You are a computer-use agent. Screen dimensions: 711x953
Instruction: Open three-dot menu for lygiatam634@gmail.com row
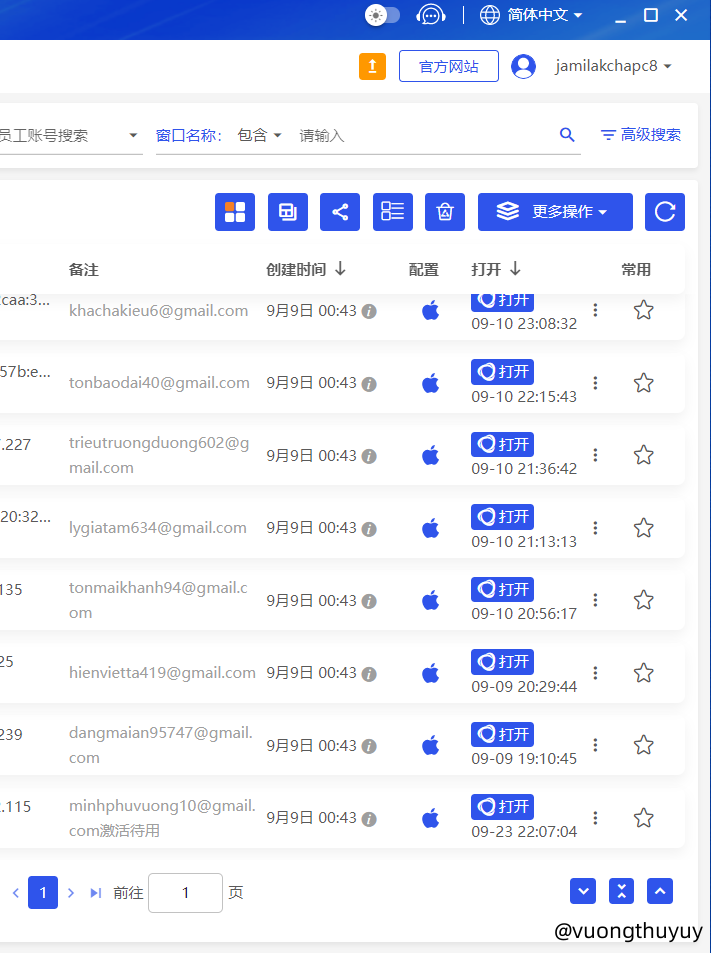pos(596,528)
